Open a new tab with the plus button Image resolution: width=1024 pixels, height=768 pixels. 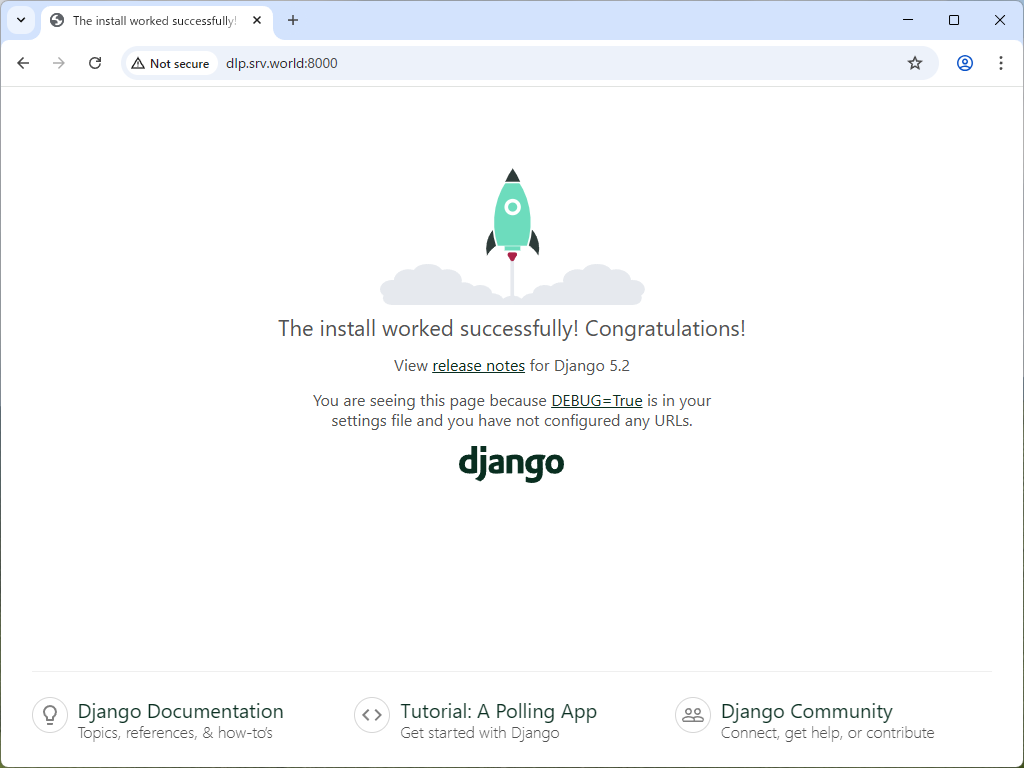(291, 20)
